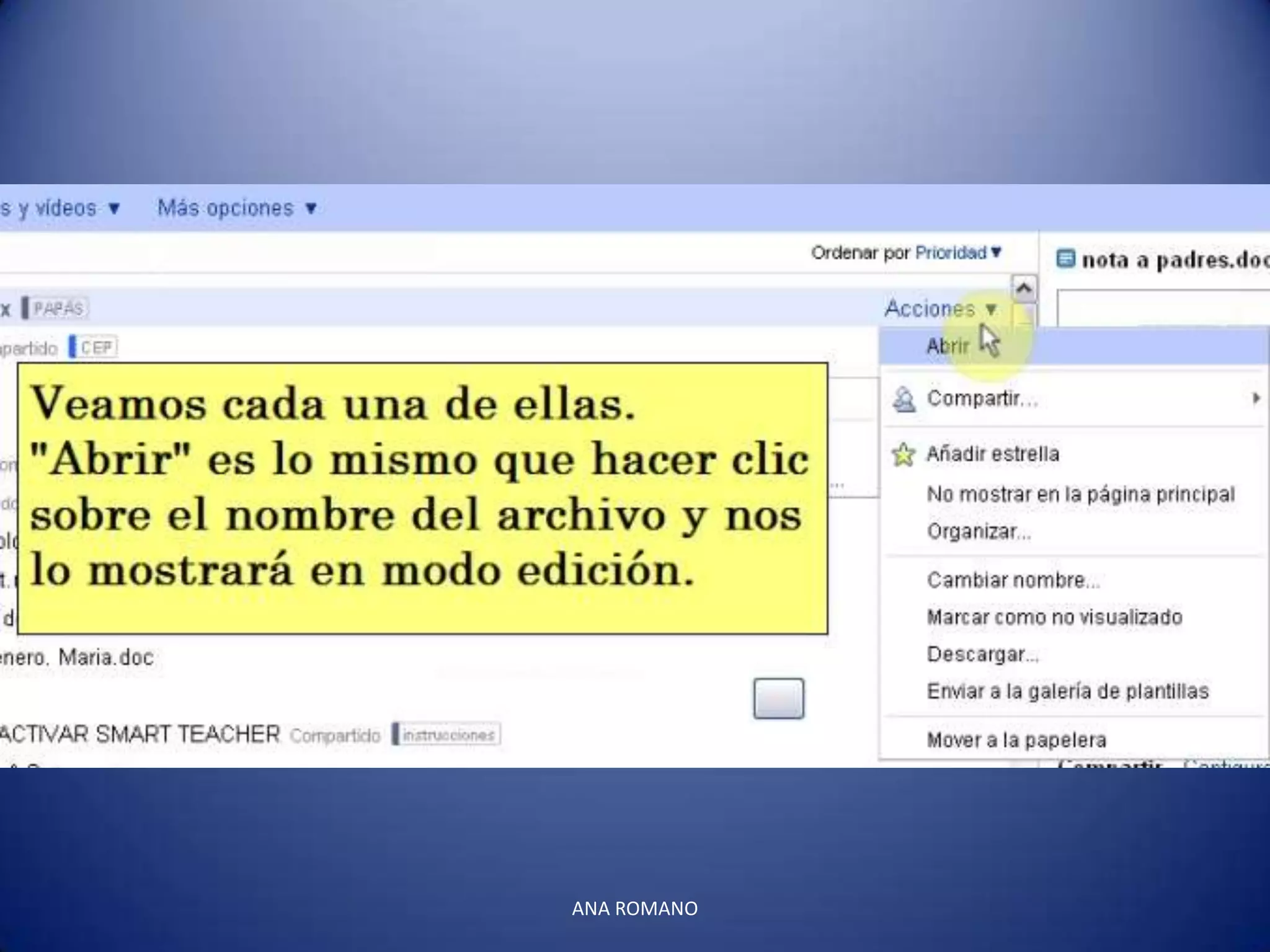Screen dimensions: 1270x952
Task: Click the Añadir estrella star icon
Action: pyautogui.click(x=904, y=454)
